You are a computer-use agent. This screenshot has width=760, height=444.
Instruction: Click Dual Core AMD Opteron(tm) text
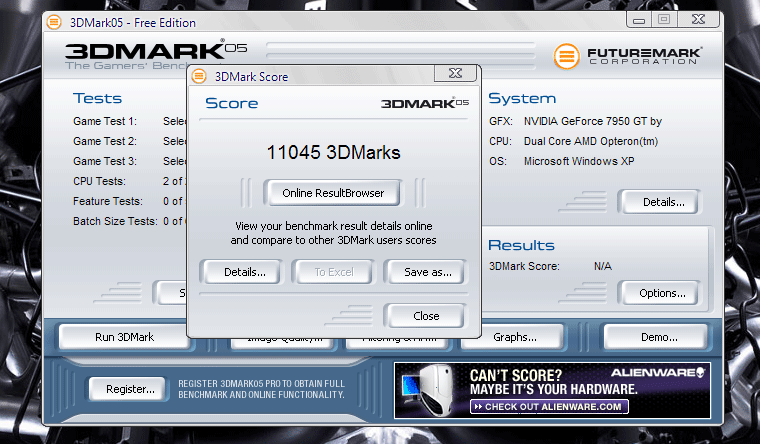point(591,141)
